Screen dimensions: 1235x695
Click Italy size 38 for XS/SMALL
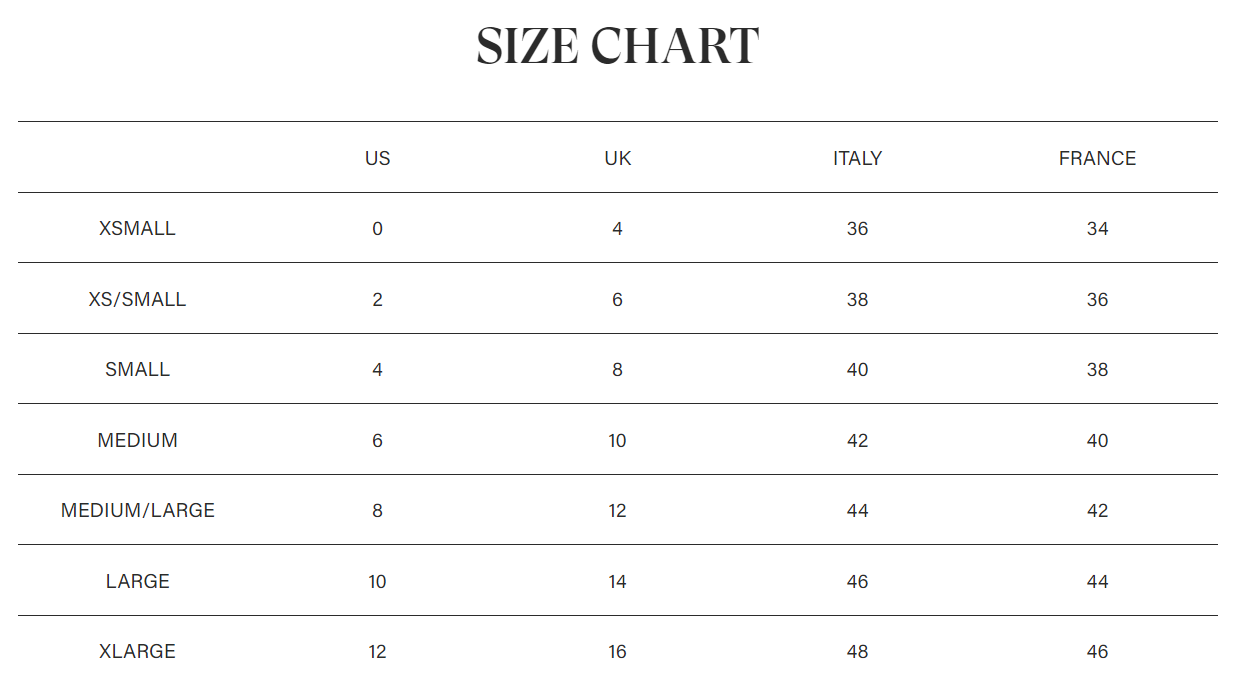[857, 299]
